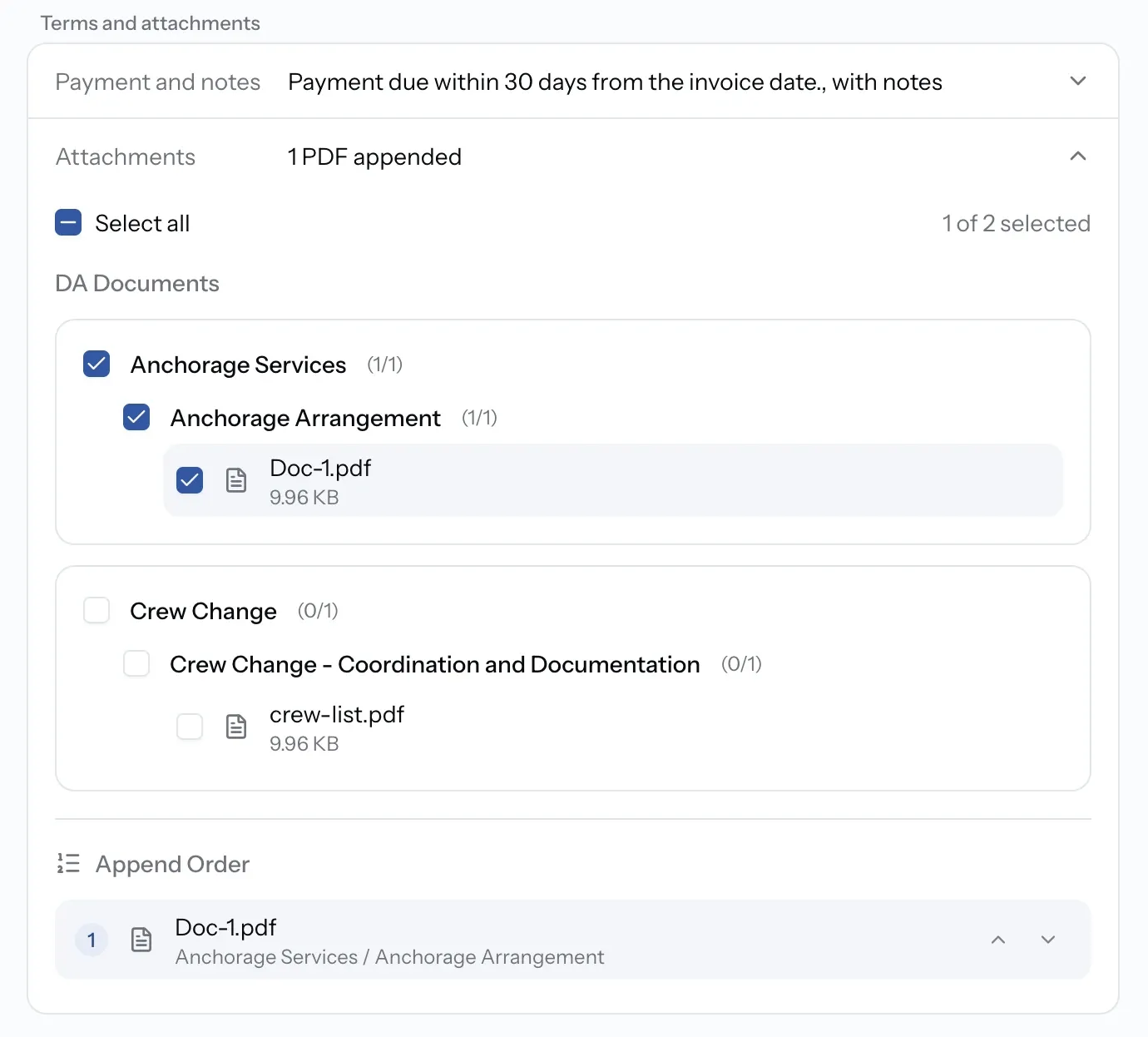Check the Crew Change group checkbox

tap(96, 610)
